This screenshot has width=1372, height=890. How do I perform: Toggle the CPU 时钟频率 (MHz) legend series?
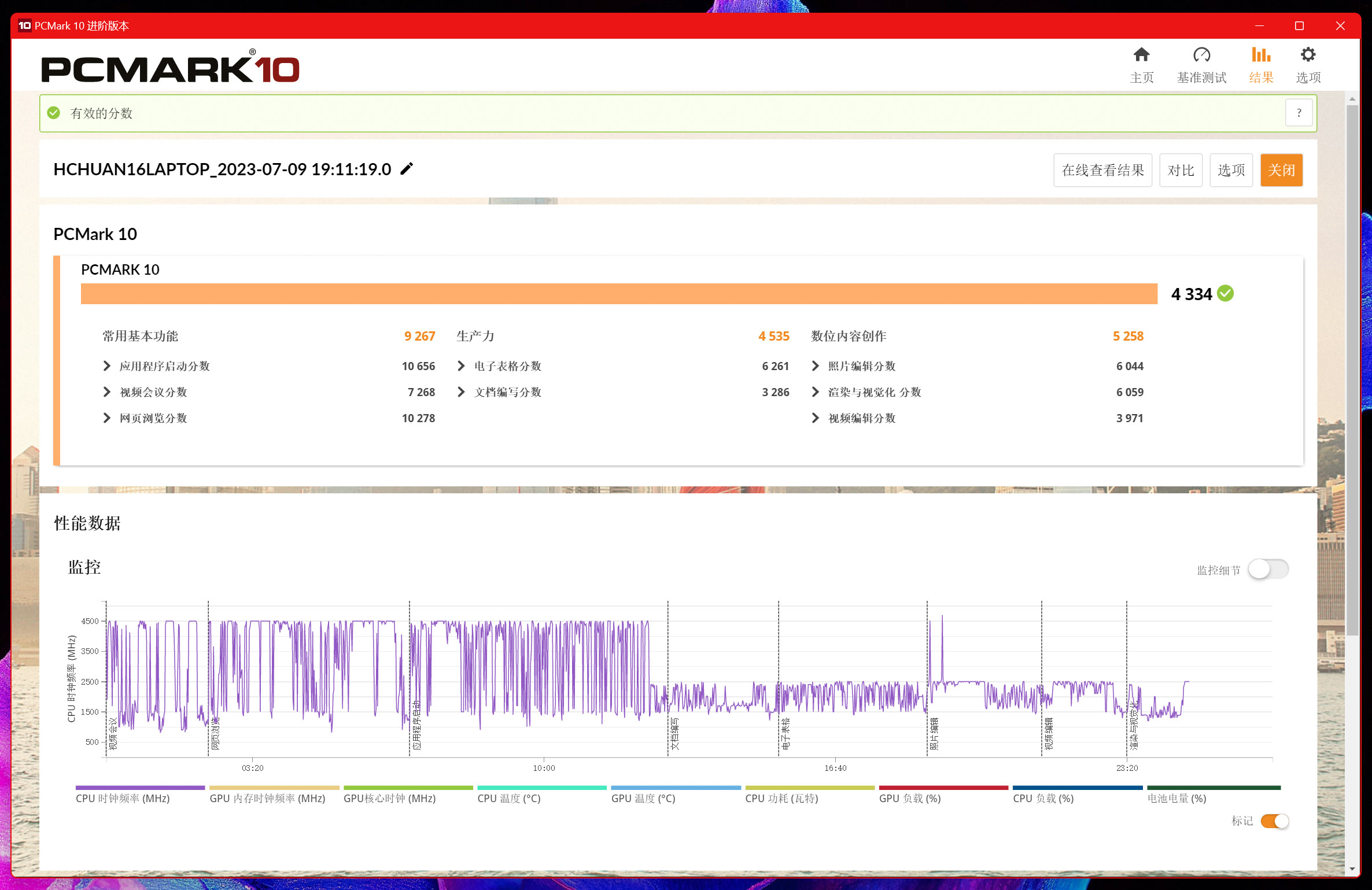(123, 798)
